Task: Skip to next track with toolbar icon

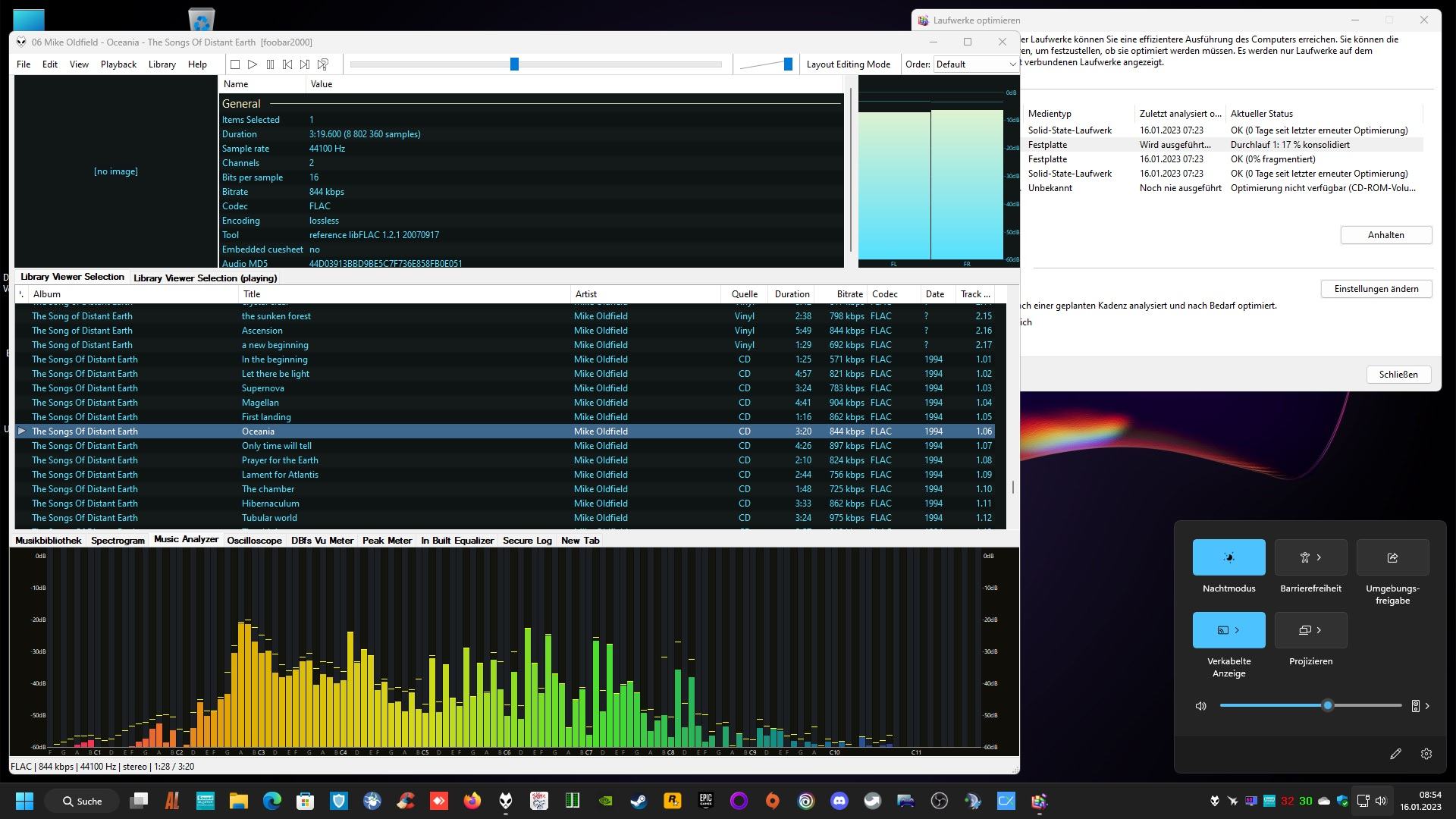Action: pos(305,64)
